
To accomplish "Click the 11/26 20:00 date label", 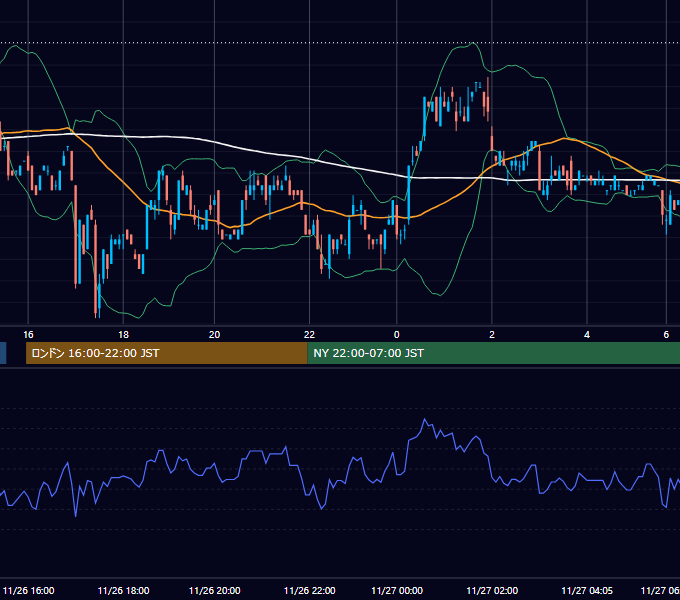I will click(215, 590).
